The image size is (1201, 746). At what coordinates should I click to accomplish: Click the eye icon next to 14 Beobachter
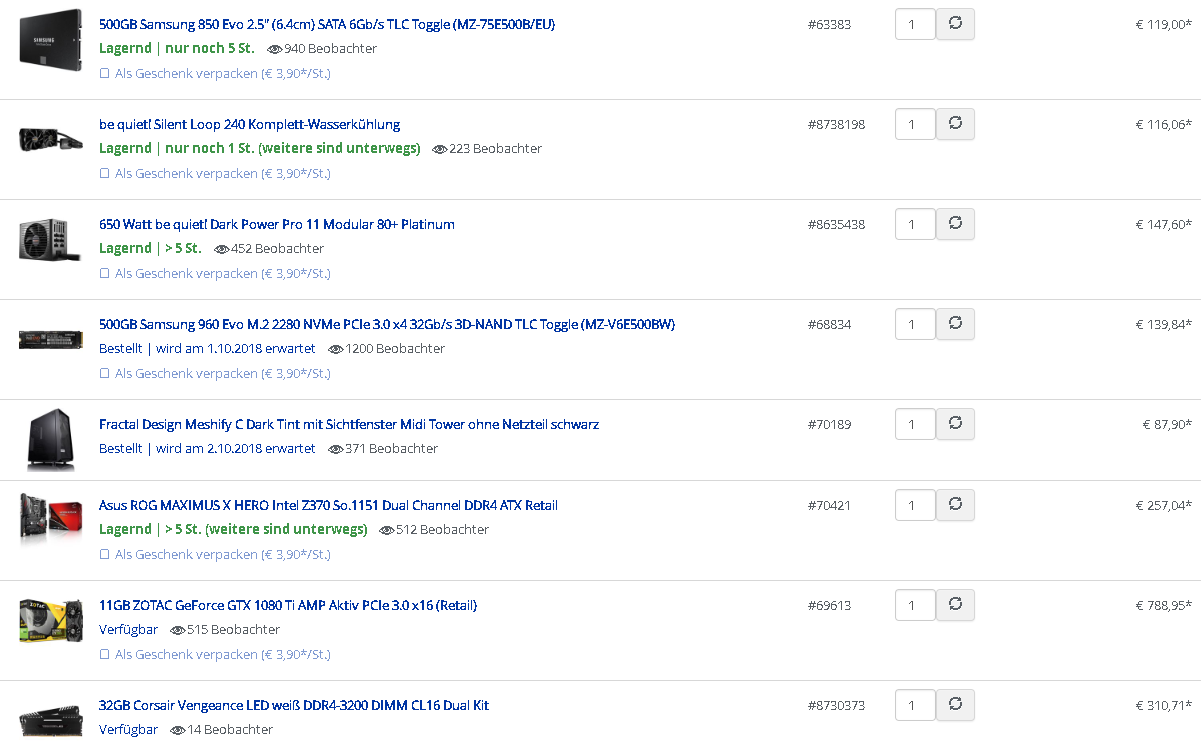(x=178, y=730)
